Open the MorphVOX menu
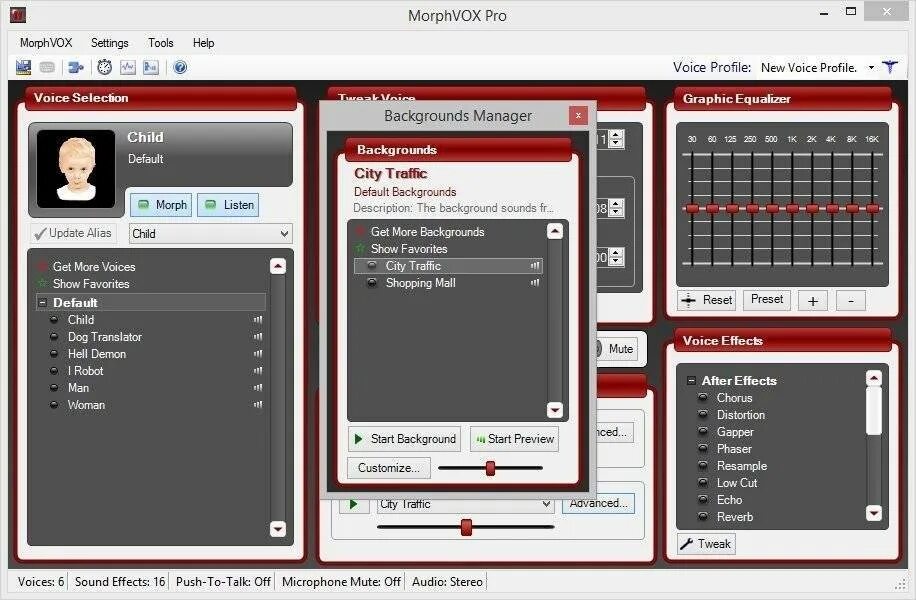The width and height of the screenshot is (916, 600). coord(46,43)
